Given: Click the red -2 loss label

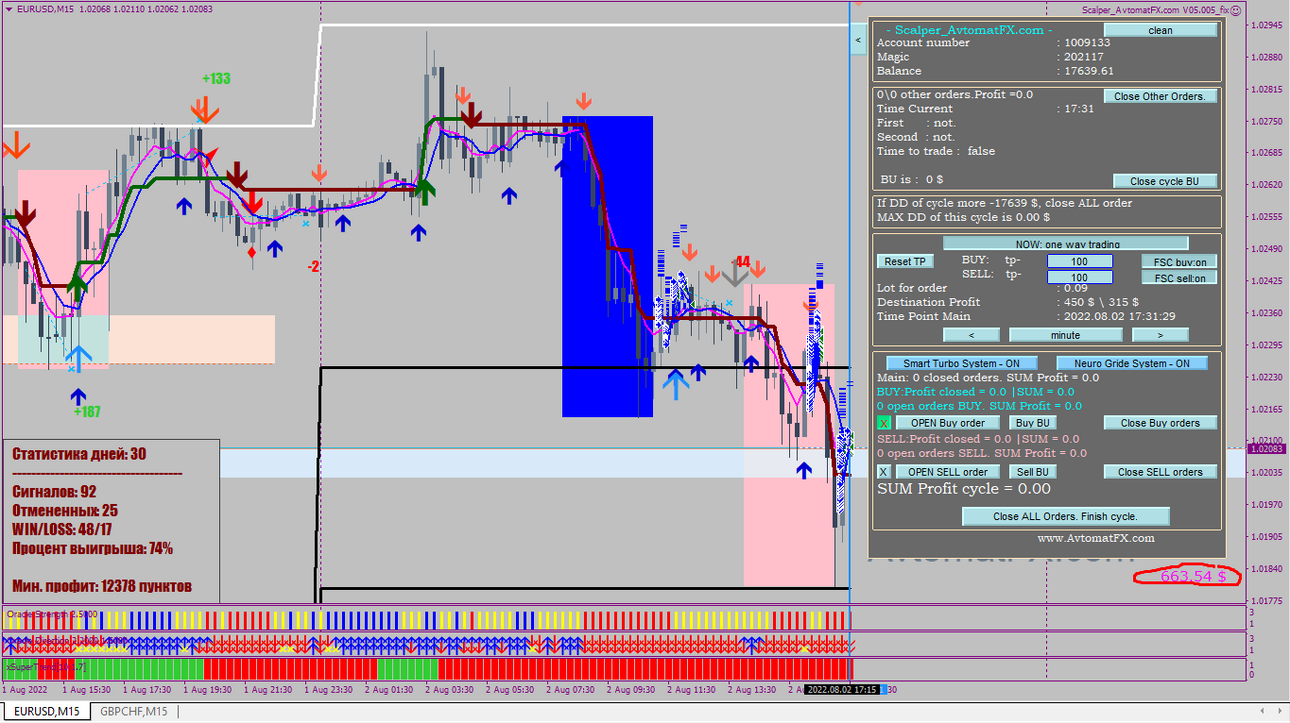Looking at the screenshot, I should (x=313, y=267).
